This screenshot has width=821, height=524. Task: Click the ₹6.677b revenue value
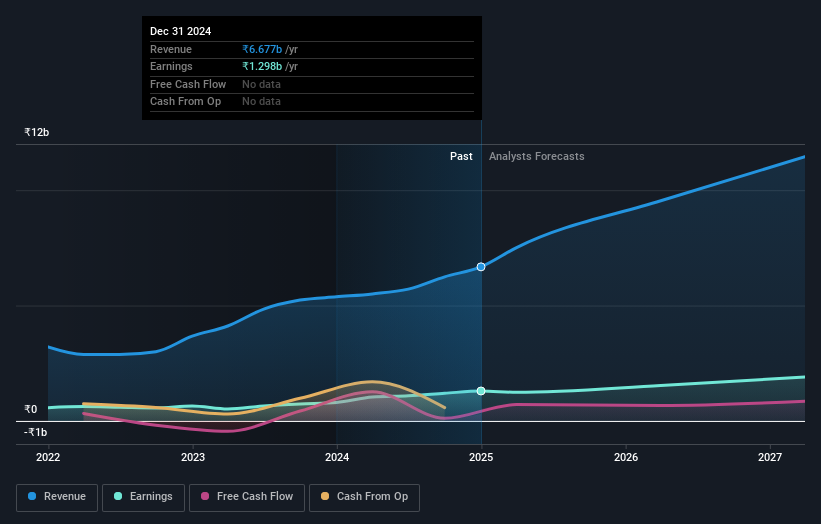(x=262, y=49)
